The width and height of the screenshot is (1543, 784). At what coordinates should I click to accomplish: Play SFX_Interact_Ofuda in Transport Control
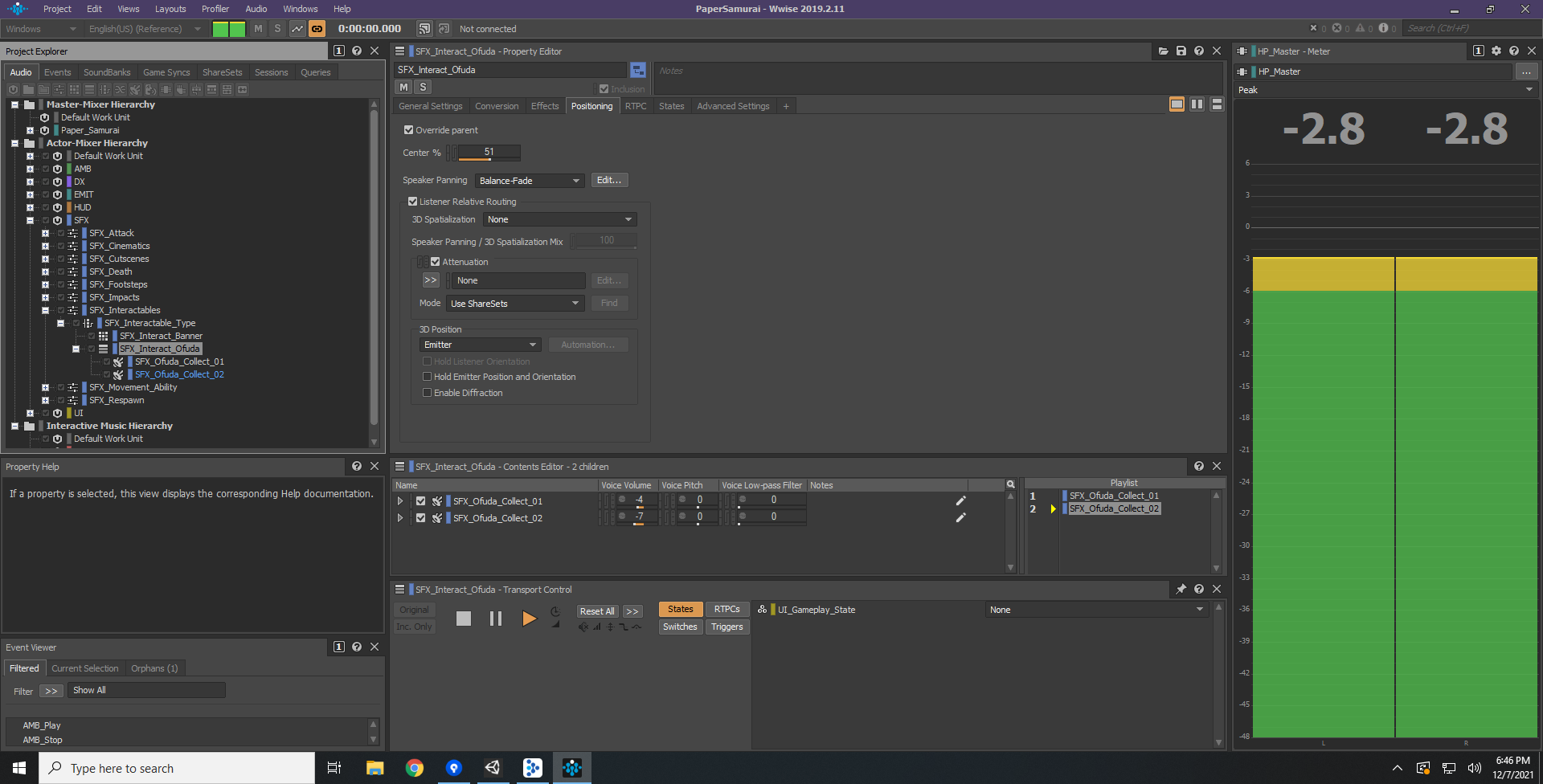coord(529,619)
